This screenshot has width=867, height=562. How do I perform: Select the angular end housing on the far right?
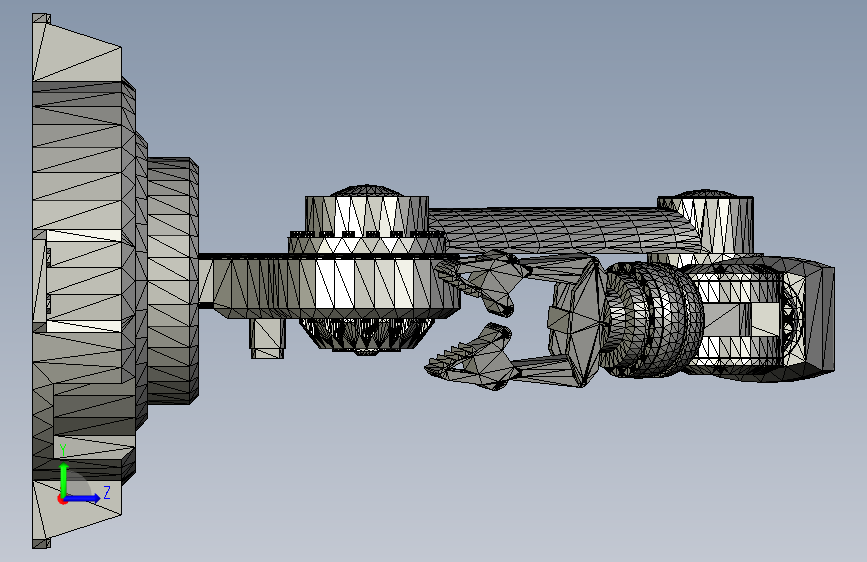[x=808, y=318]
